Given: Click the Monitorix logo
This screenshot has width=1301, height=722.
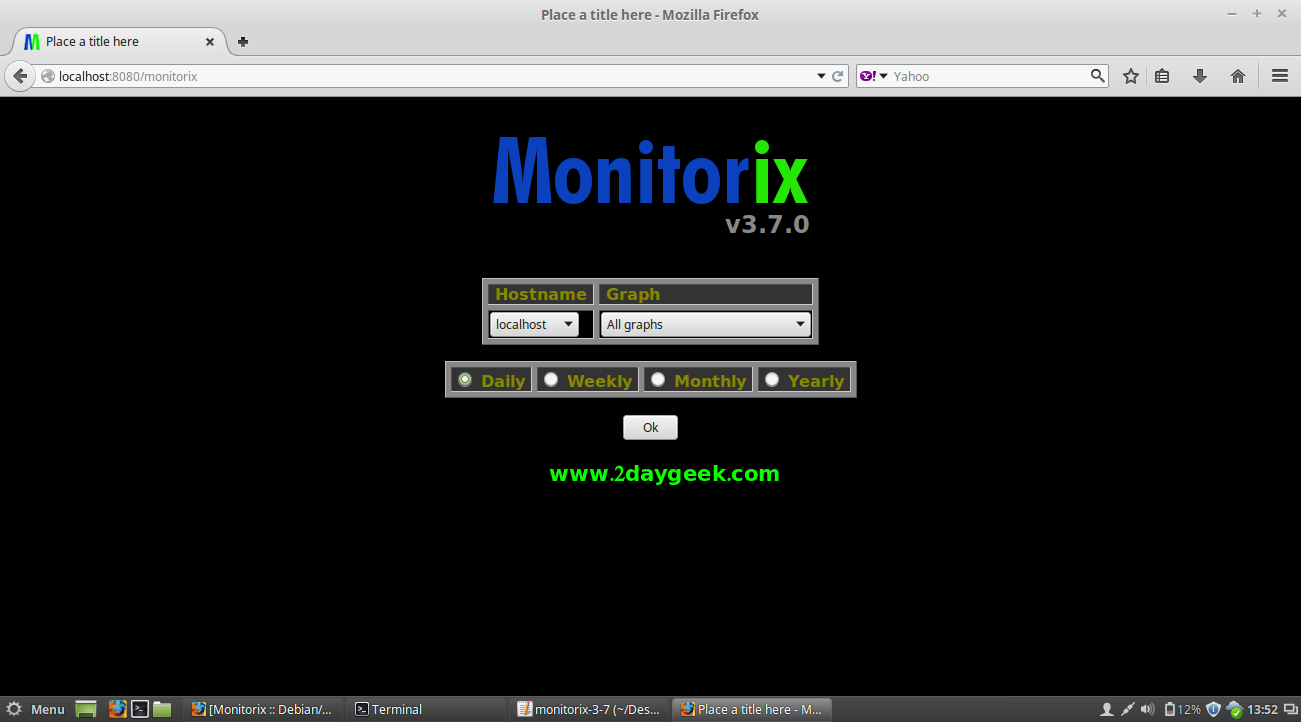Looking at the screenshot, I should pos(650,171).
